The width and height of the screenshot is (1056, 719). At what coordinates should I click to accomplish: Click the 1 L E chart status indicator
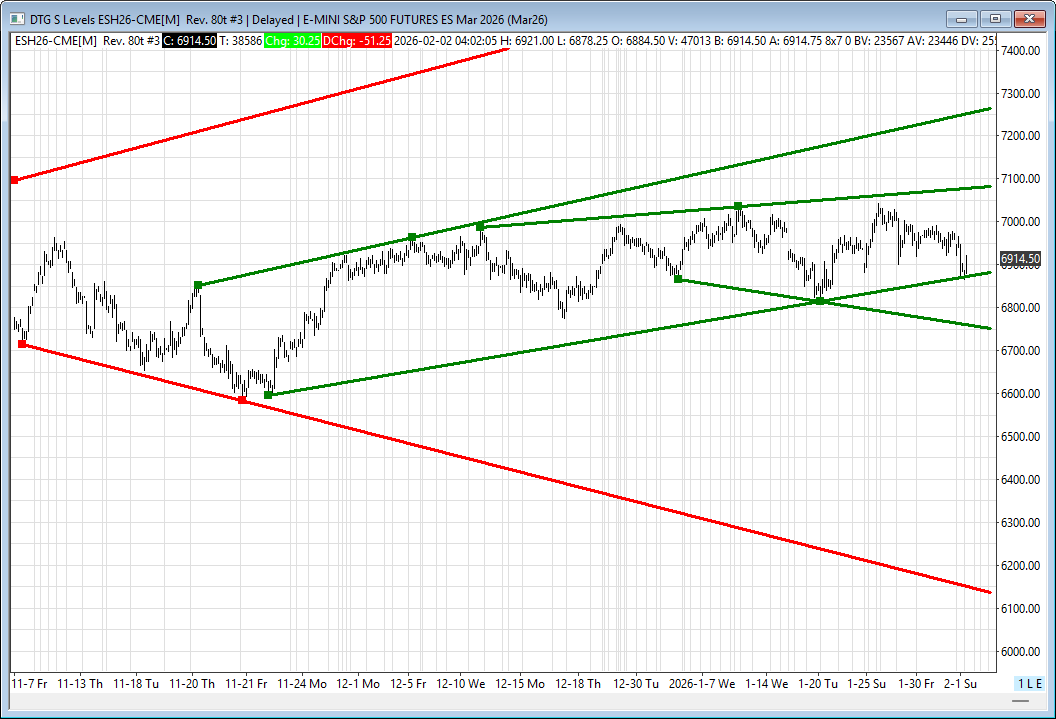pyautogui.click(x=1029, y=683)
